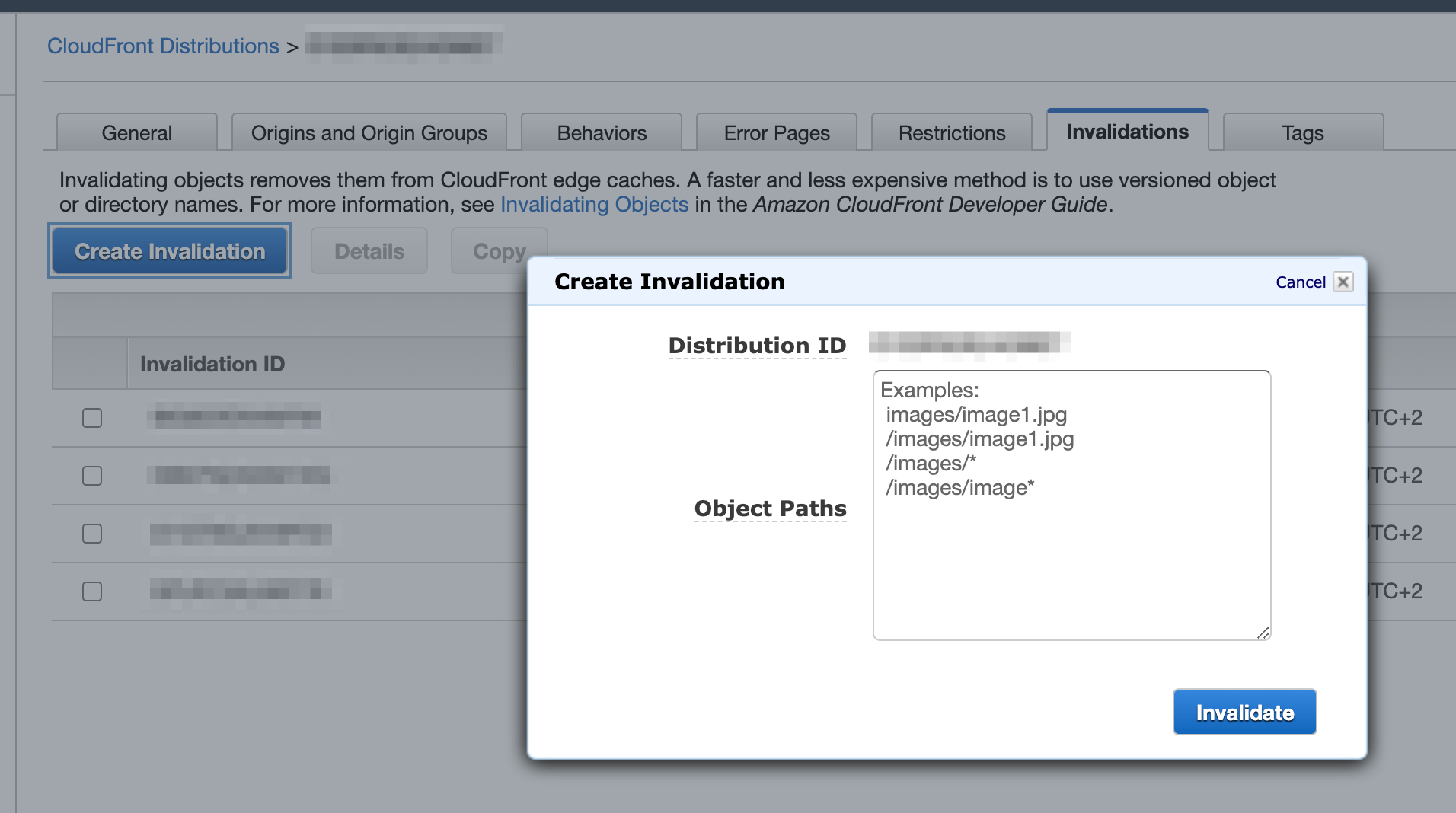The width and height of the screenshot is (1456, 813).
Task: Click the Create Invalidation button
Action: tap(169, 250)
